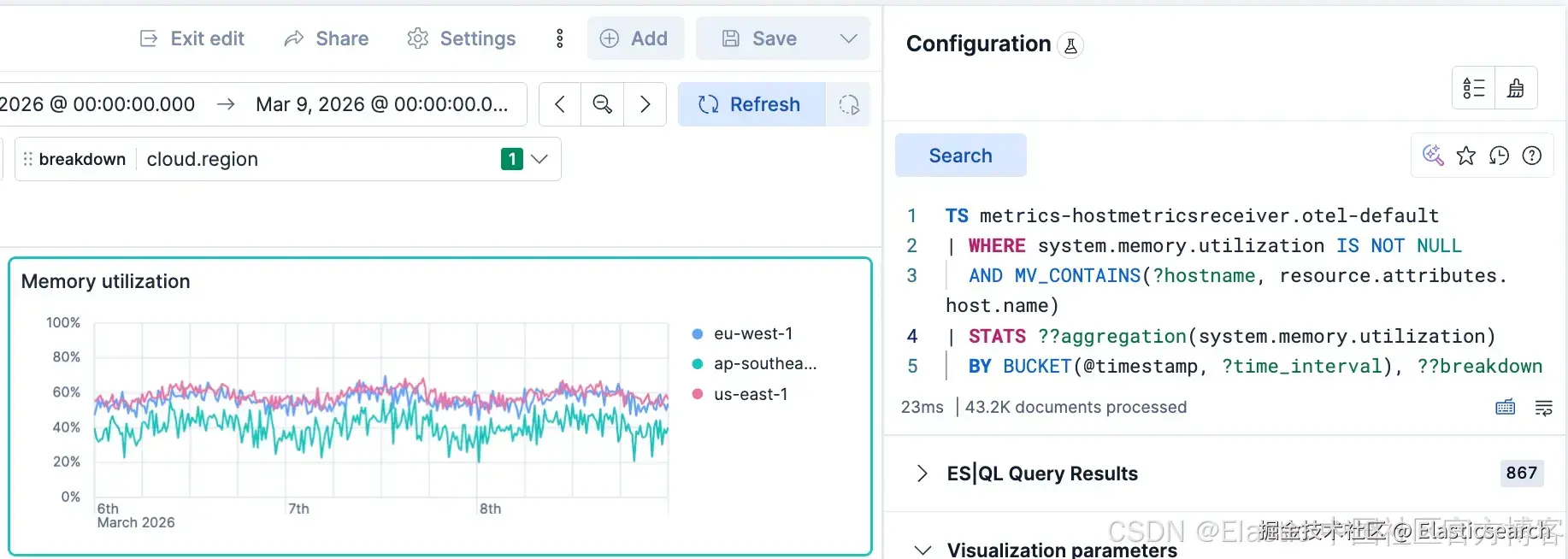The height and width of the screenshot is (559, 1568).
Task: Run the query with Search button
Action: [960, 156]
